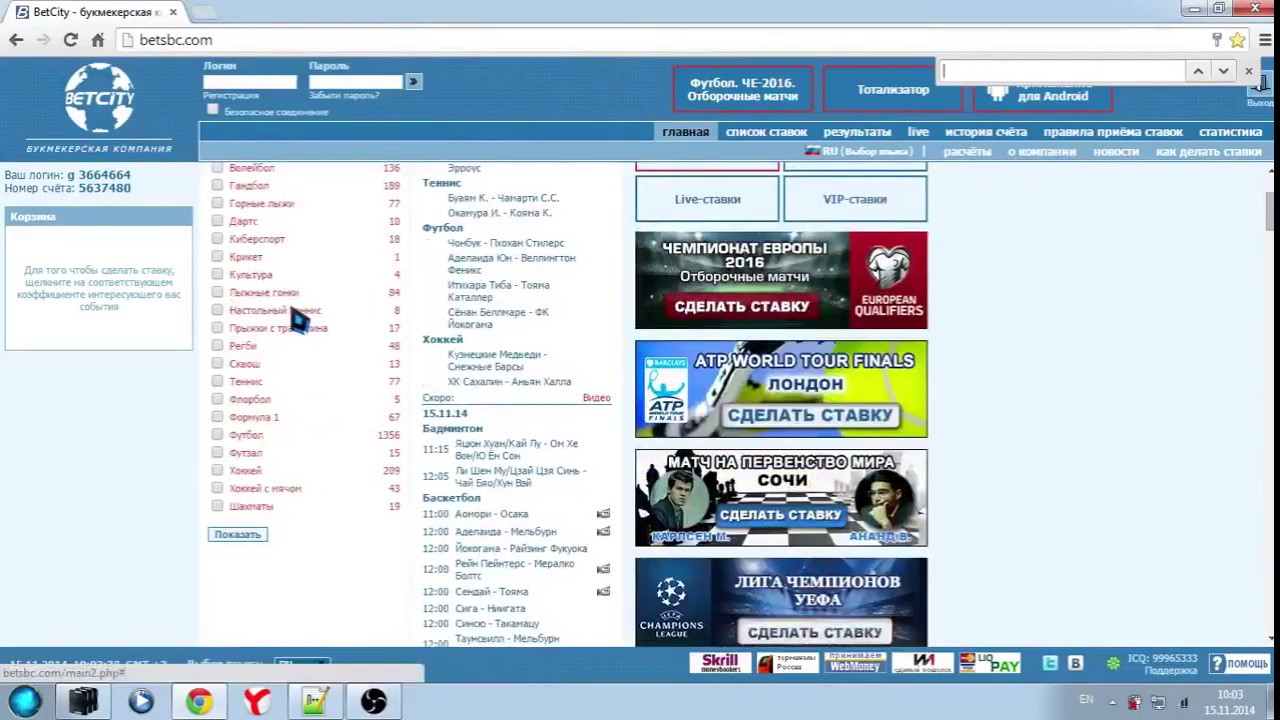Open the Лига Чемпионов УЕФА banner
Screen dimensions: 1280x720
coord(781,602)
